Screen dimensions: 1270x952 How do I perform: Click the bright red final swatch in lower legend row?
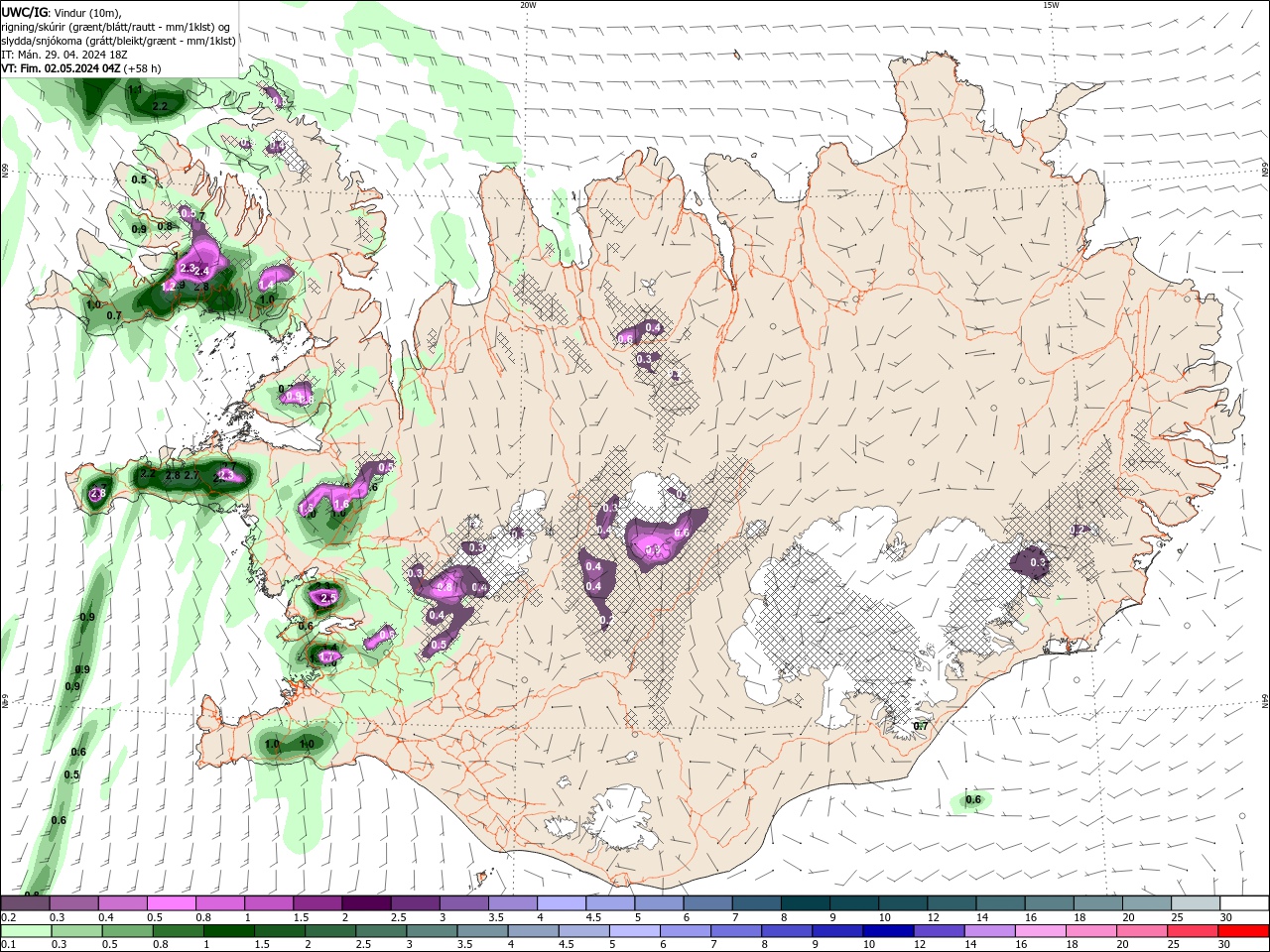tap(1243, 931)
